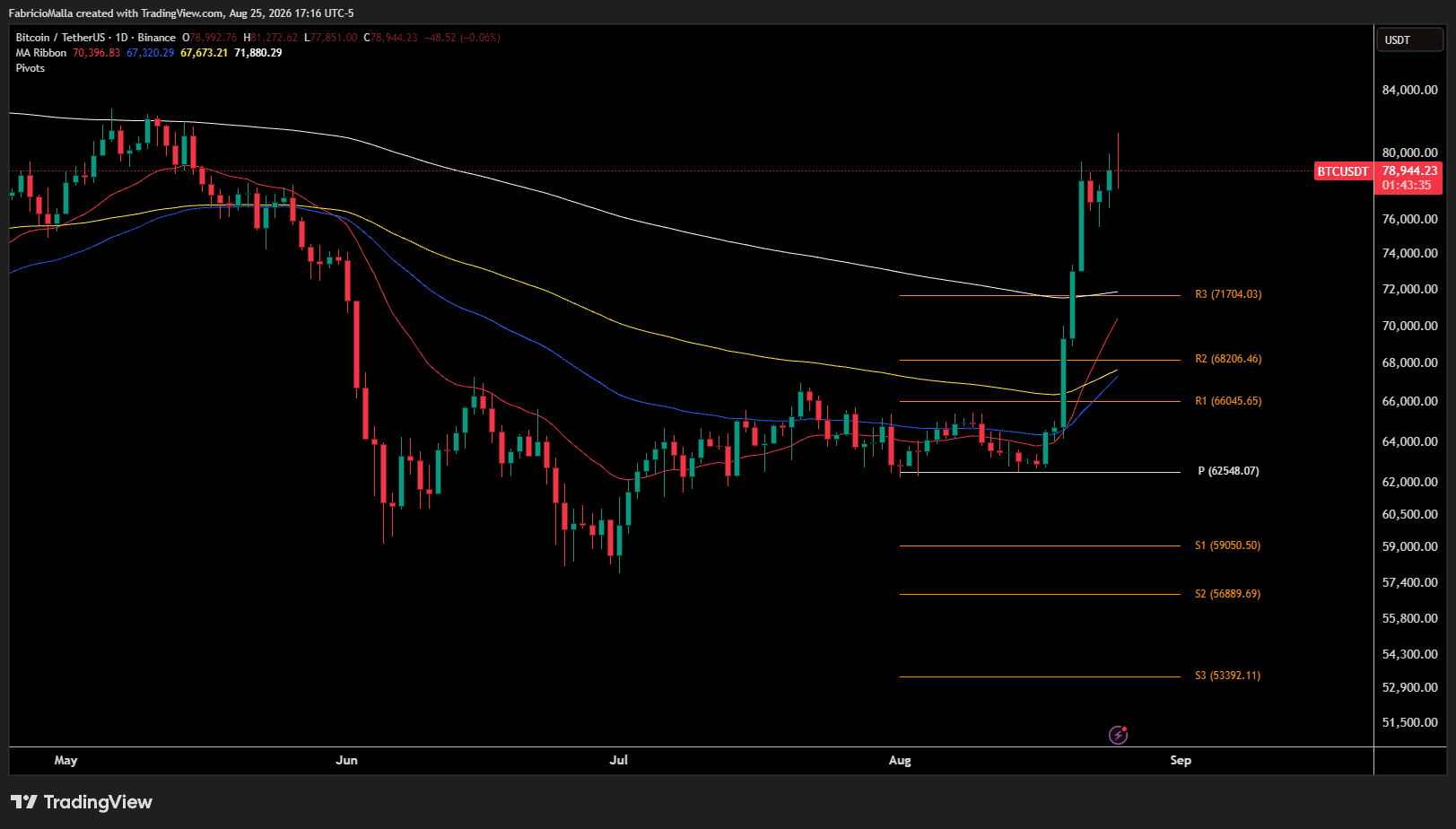
Task: Click the 74,000.00 price axis label
Action: click(1409, 253)
